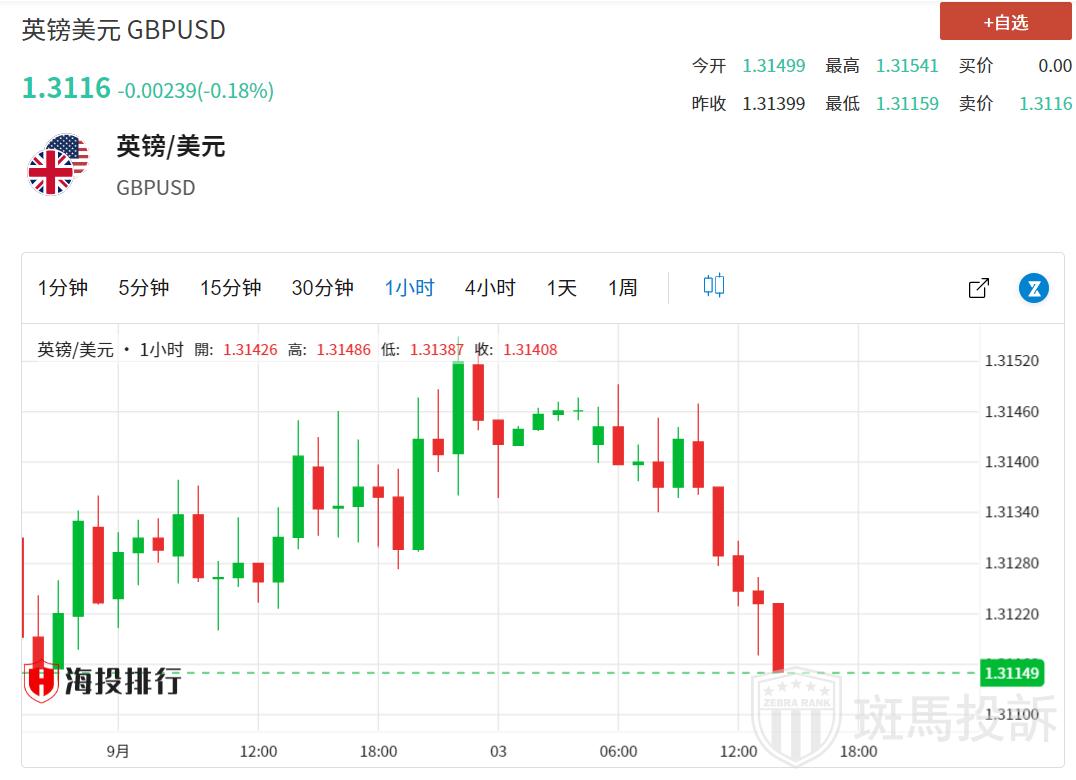Select the 1分钟 timeframe
Viewport: 1076px width, 780px height.
(x=63, y=288)
